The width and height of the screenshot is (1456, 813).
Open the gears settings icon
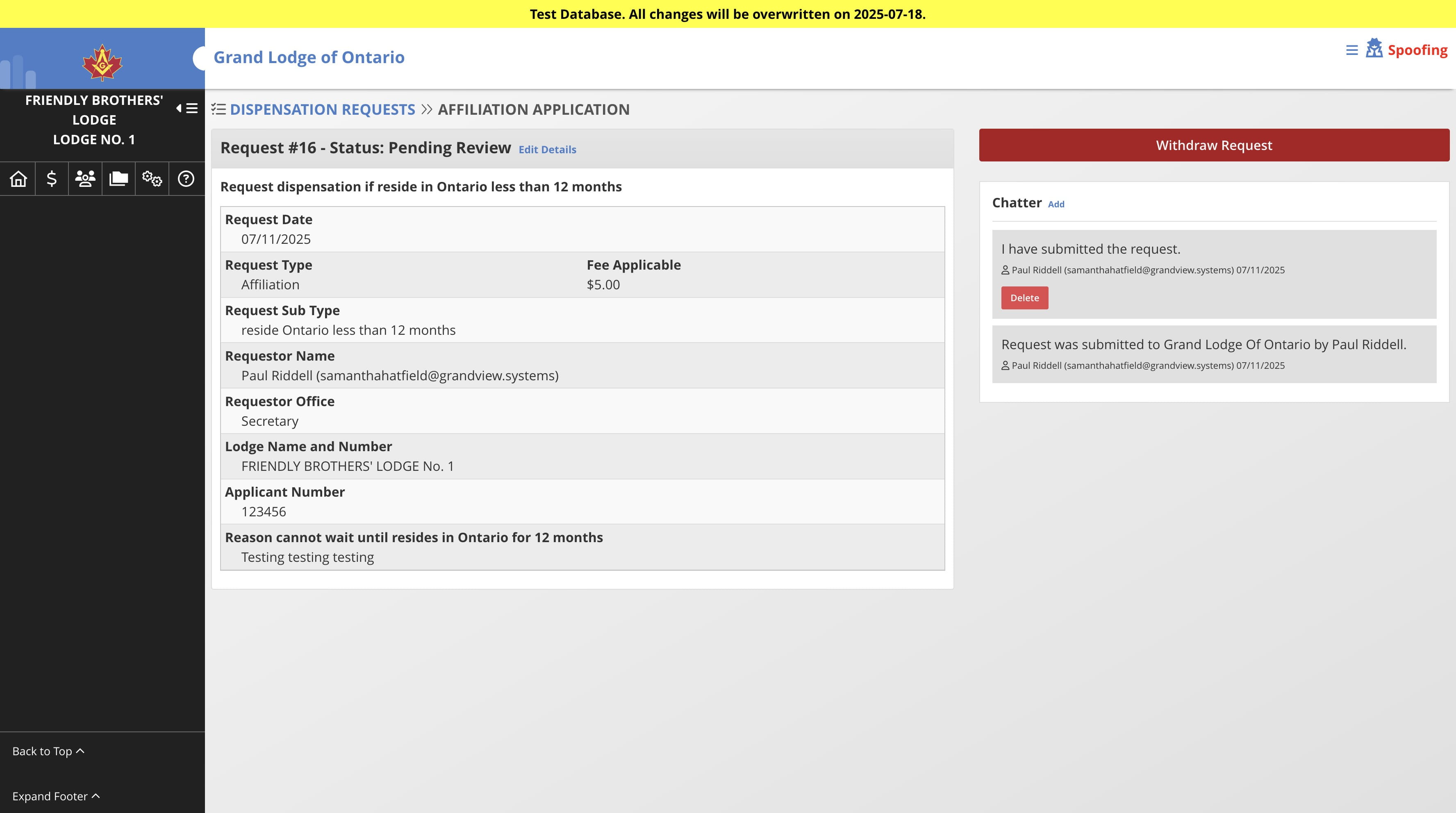(152, 179)
